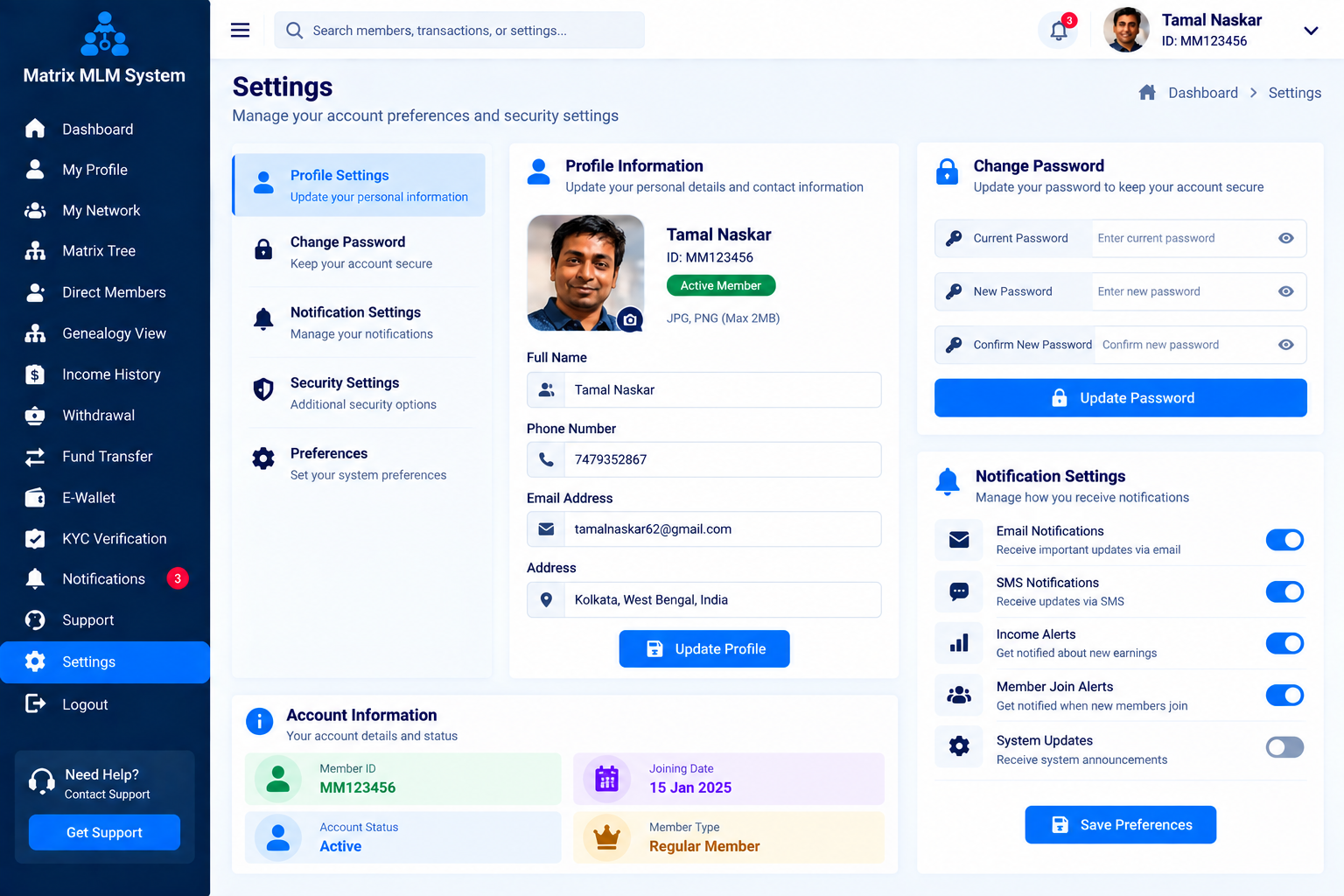This screenshot has width=1344, height=896.
Task: Click the Support headset icon in sidebar
Action: (x=35, y=620)
